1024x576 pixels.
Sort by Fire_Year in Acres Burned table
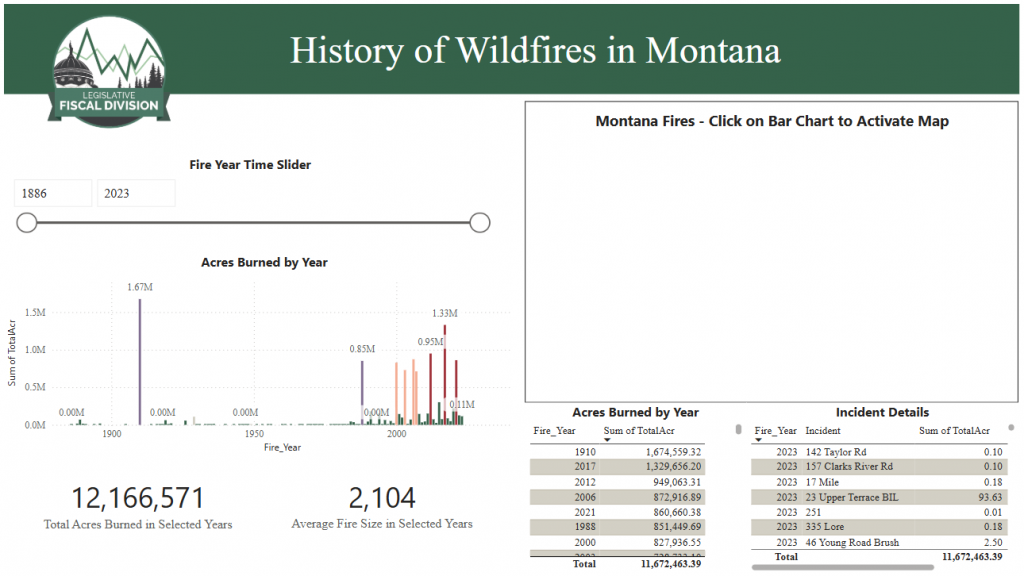pos(555,430)
